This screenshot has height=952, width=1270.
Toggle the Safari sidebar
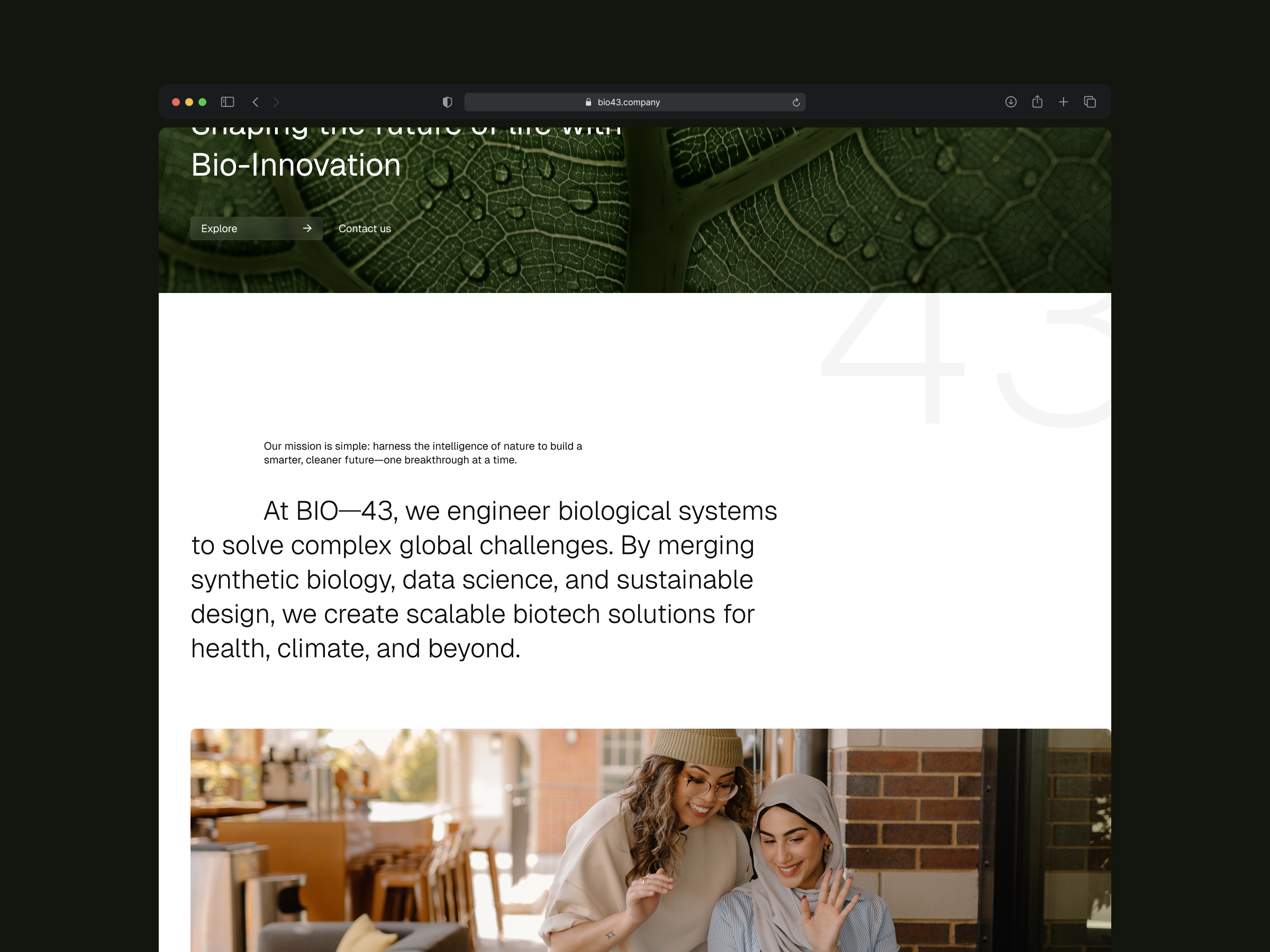click(x=228, y=102)
